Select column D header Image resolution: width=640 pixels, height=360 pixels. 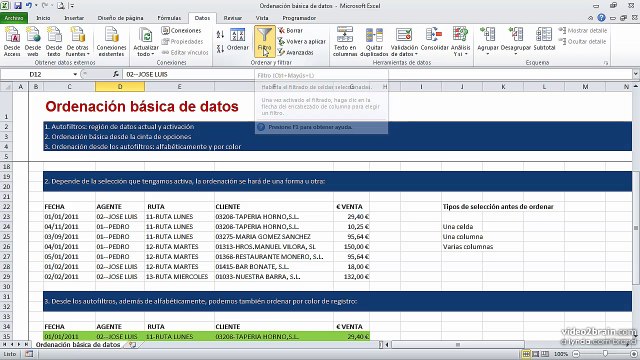(120, 87)
